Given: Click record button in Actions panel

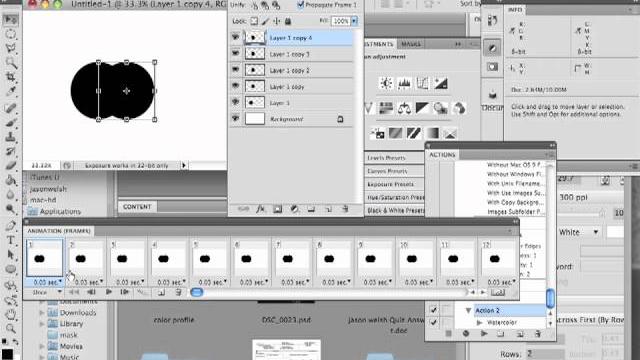Looking at the screenshot, I should (466, 334).
